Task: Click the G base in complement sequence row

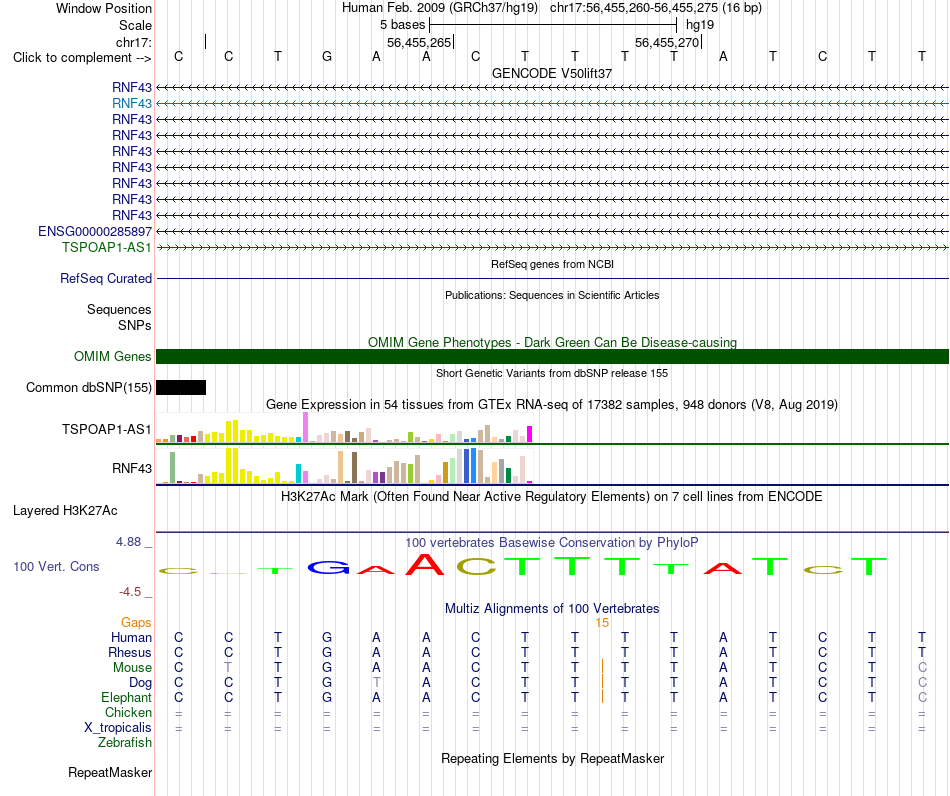Action: pos(327,56)
